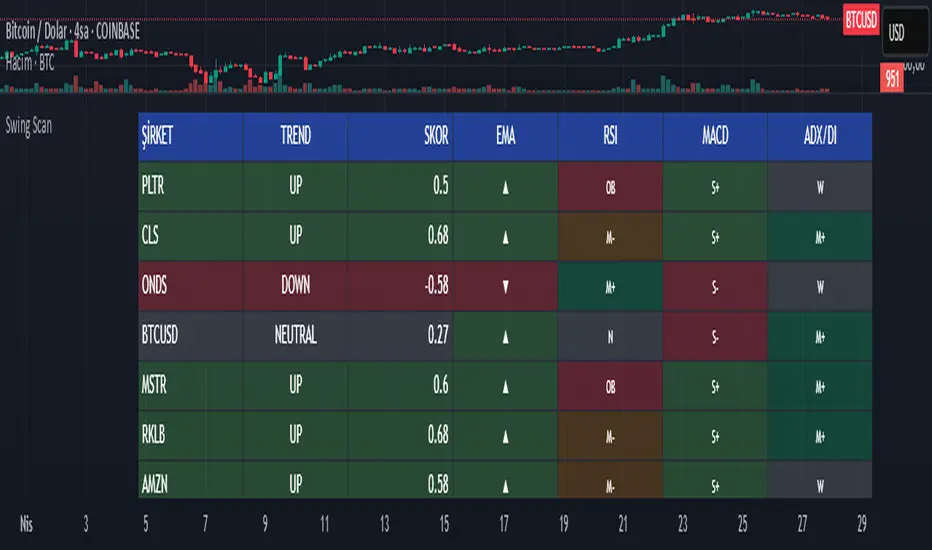This screenshot has height=550, width=932.
Task: Click date 21 on the time axis
Action: click(x=623, y=524)
